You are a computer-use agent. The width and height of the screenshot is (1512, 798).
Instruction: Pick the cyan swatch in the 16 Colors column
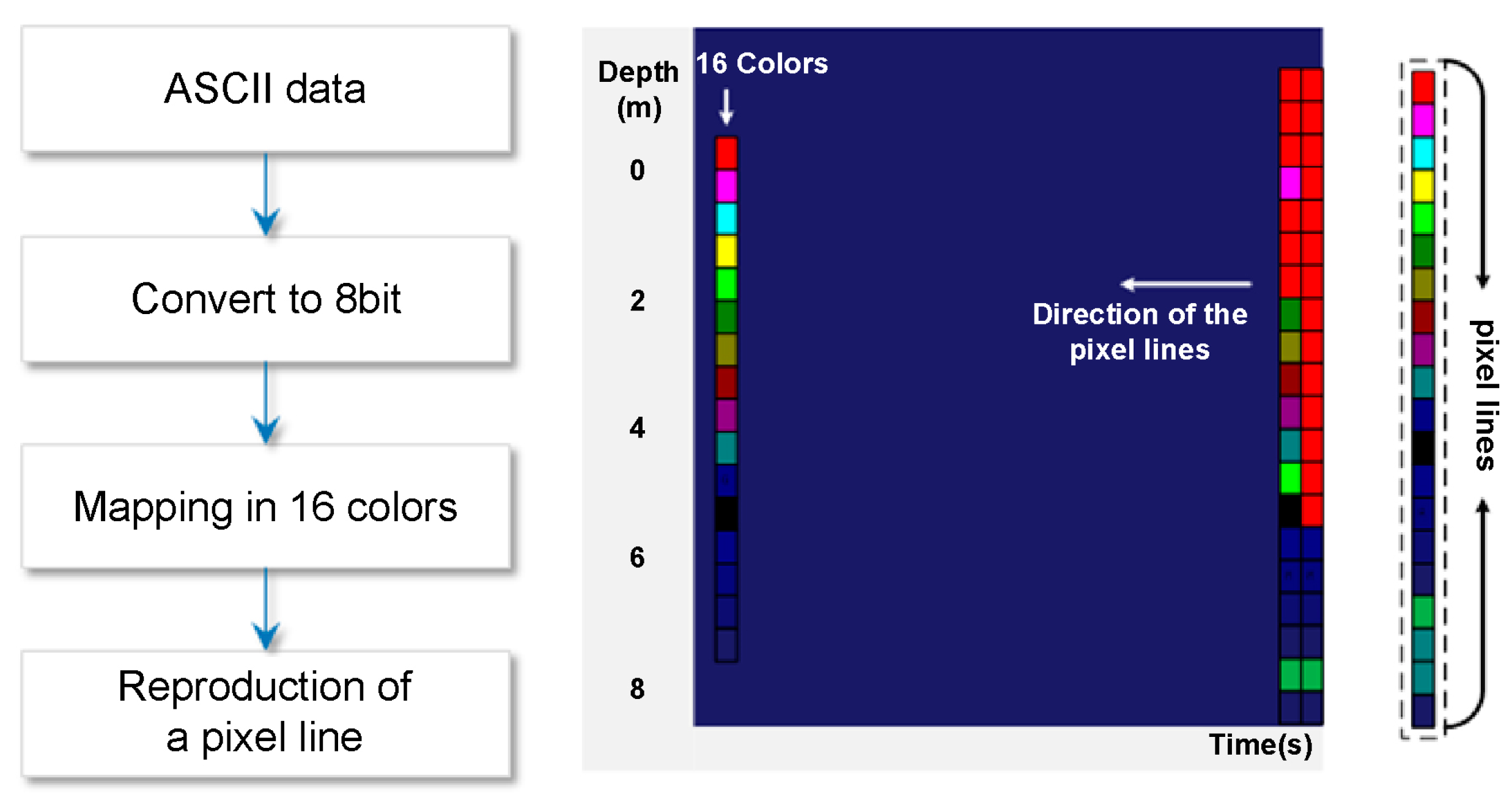(726, 218)
